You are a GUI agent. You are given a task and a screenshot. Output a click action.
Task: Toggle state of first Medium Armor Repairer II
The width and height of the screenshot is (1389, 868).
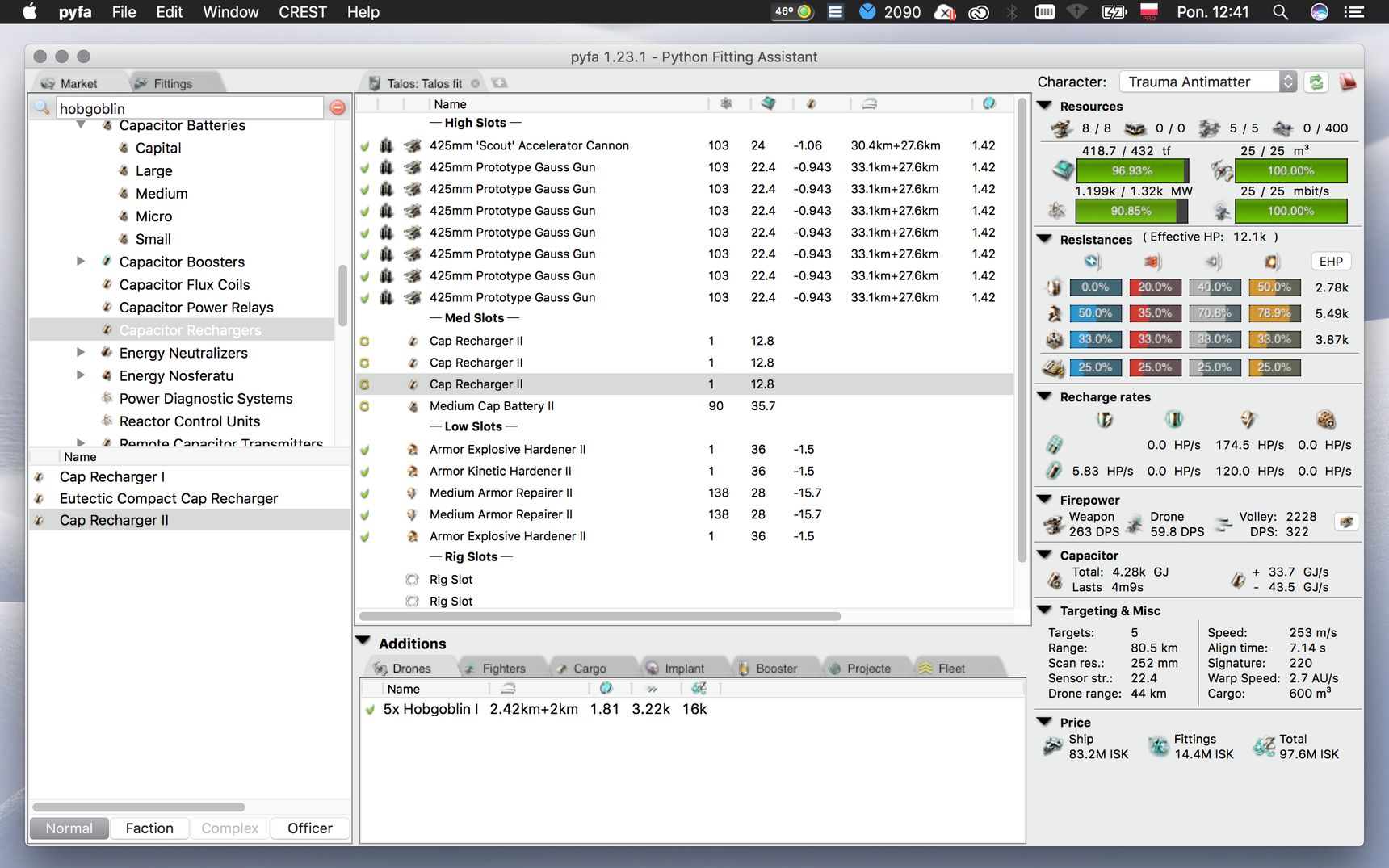pos(365,493)
